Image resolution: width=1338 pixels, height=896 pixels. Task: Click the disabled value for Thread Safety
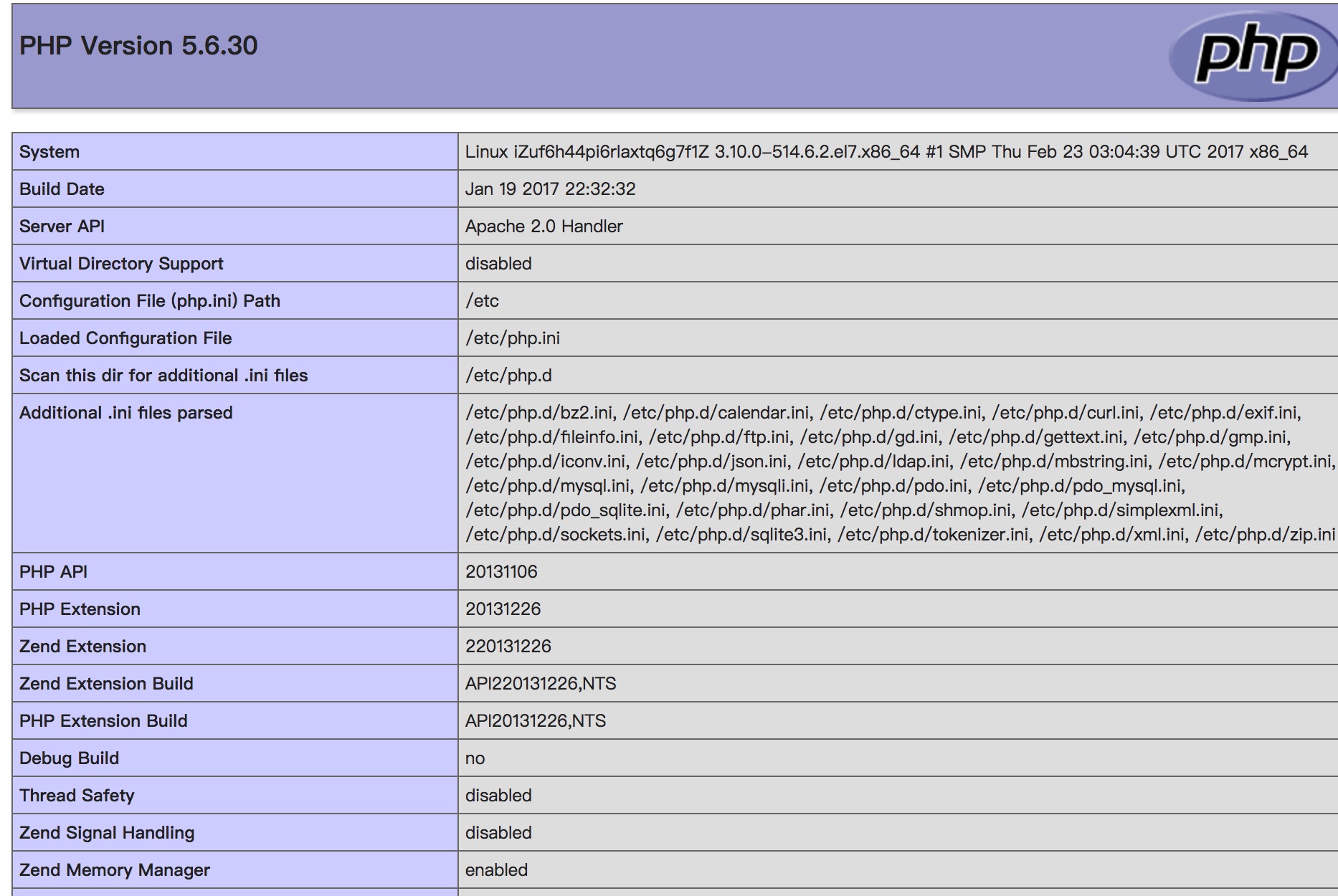(x=498, y=796)
